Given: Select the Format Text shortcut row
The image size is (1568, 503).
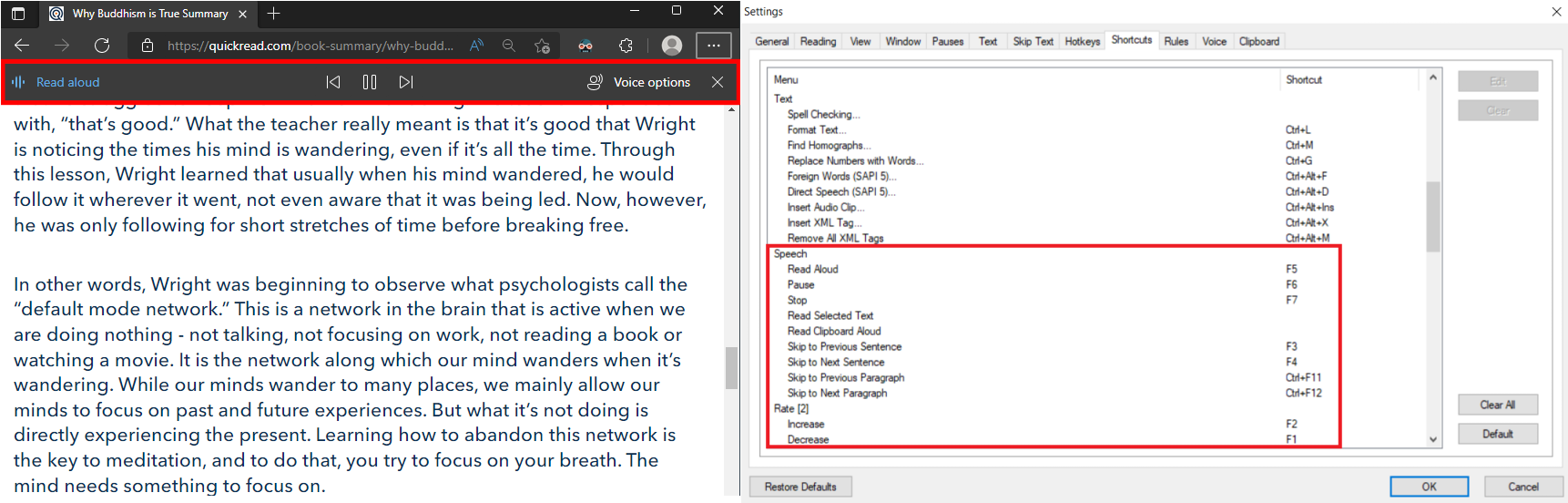Looking at the screenshot, I should (x=1096, y=130).
